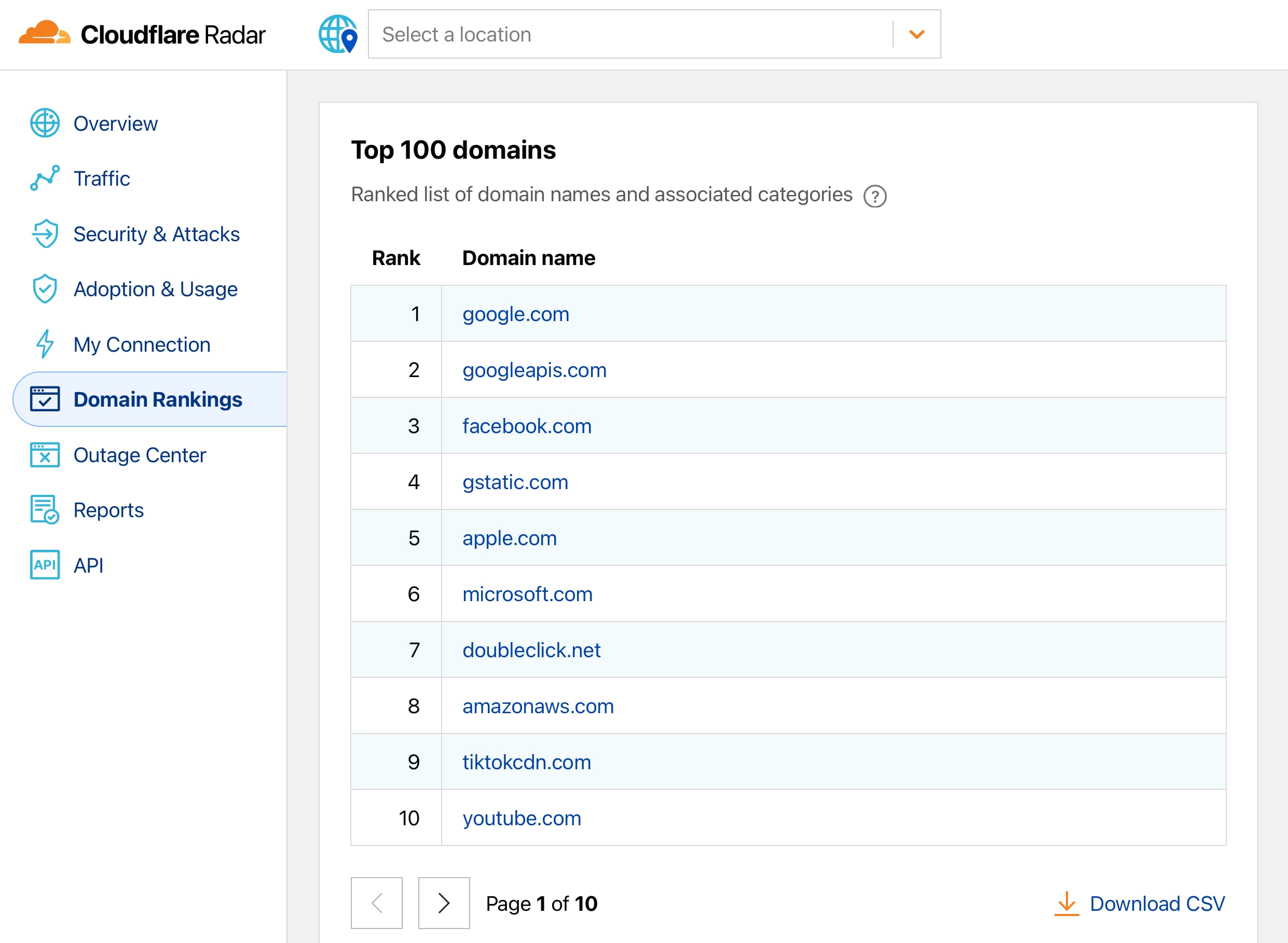
Task: Click the Page 1 of 10 indicator
Action: [x=541, y=904]
